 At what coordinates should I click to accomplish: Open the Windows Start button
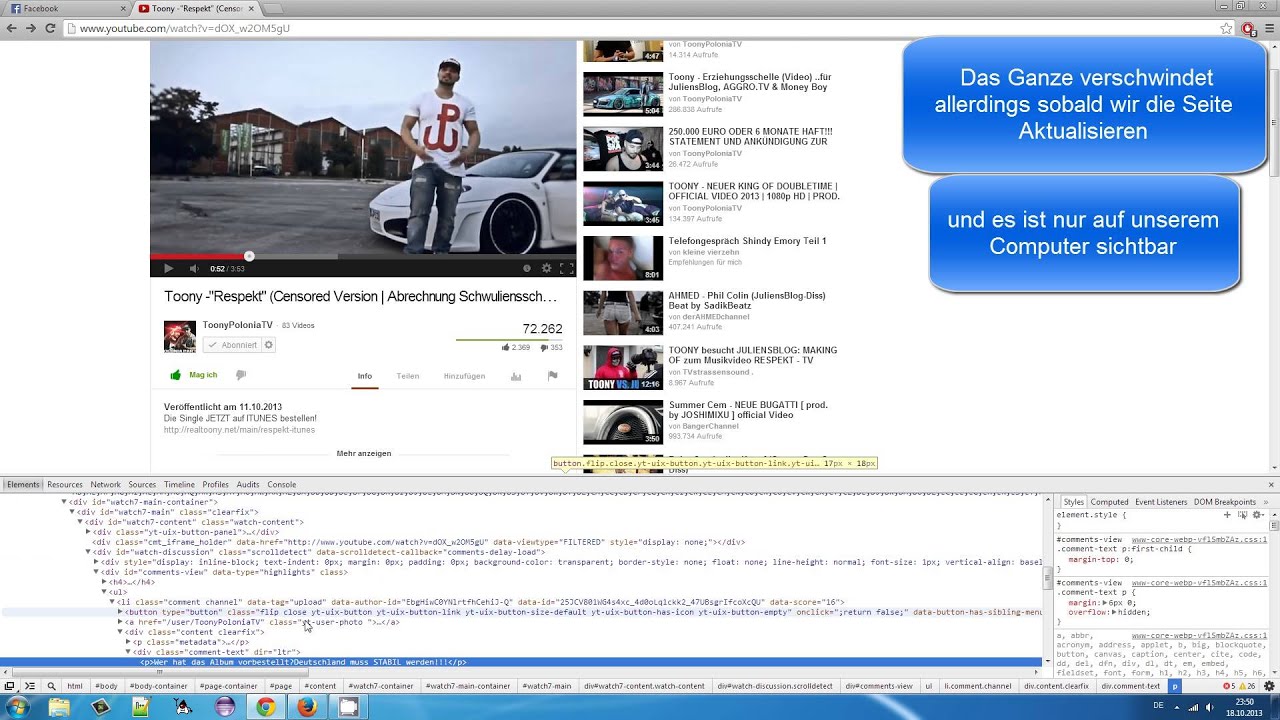click(18, 707)
